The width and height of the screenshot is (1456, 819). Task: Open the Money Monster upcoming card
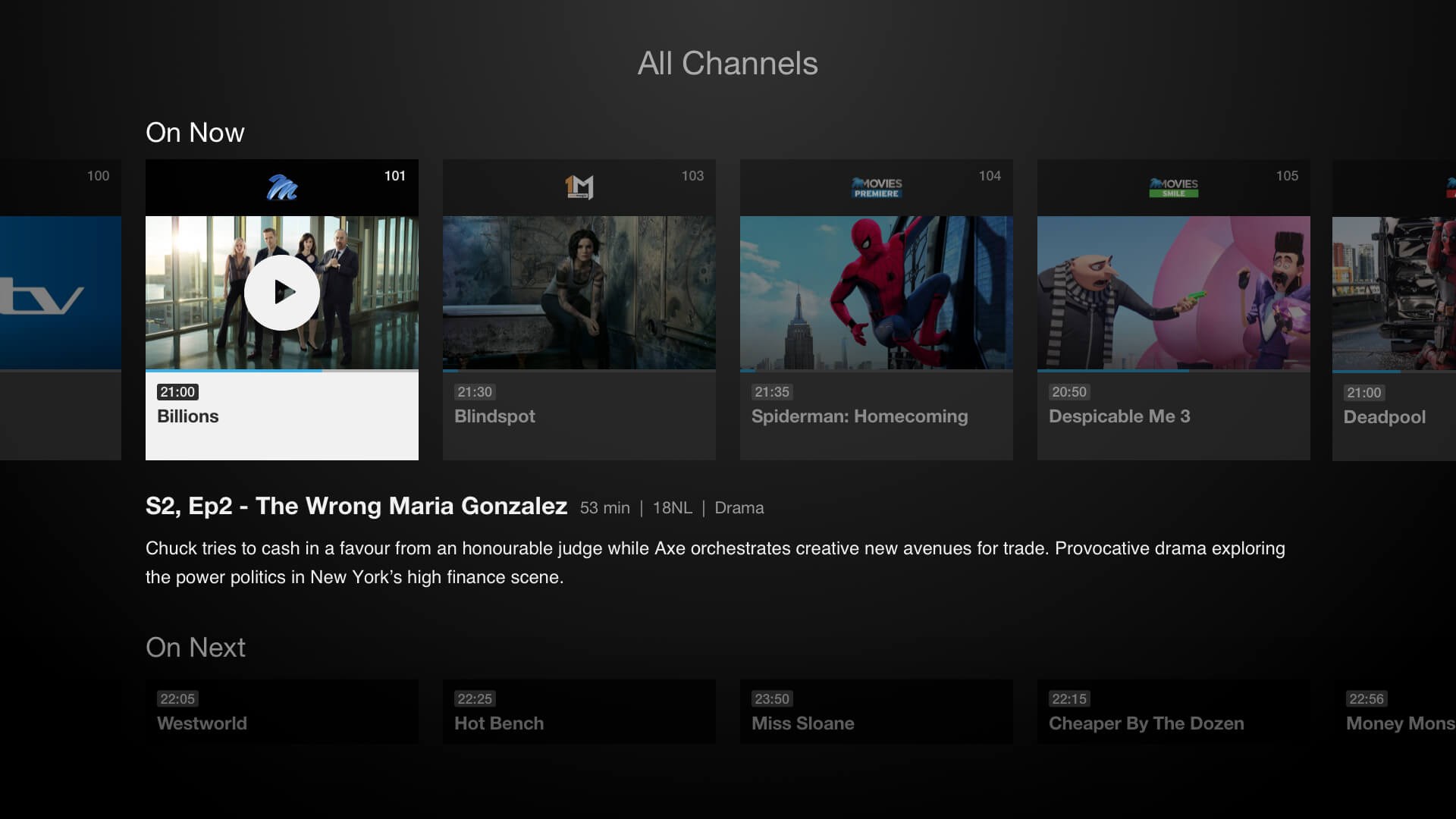click(x=1395, y=711)
